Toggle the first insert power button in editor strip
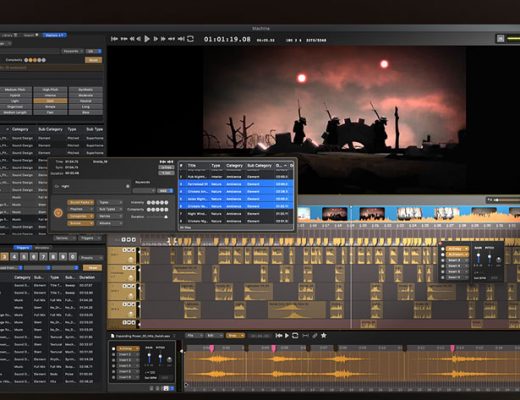Viewport: 520px width, 400px height. [x=113, y=349]
